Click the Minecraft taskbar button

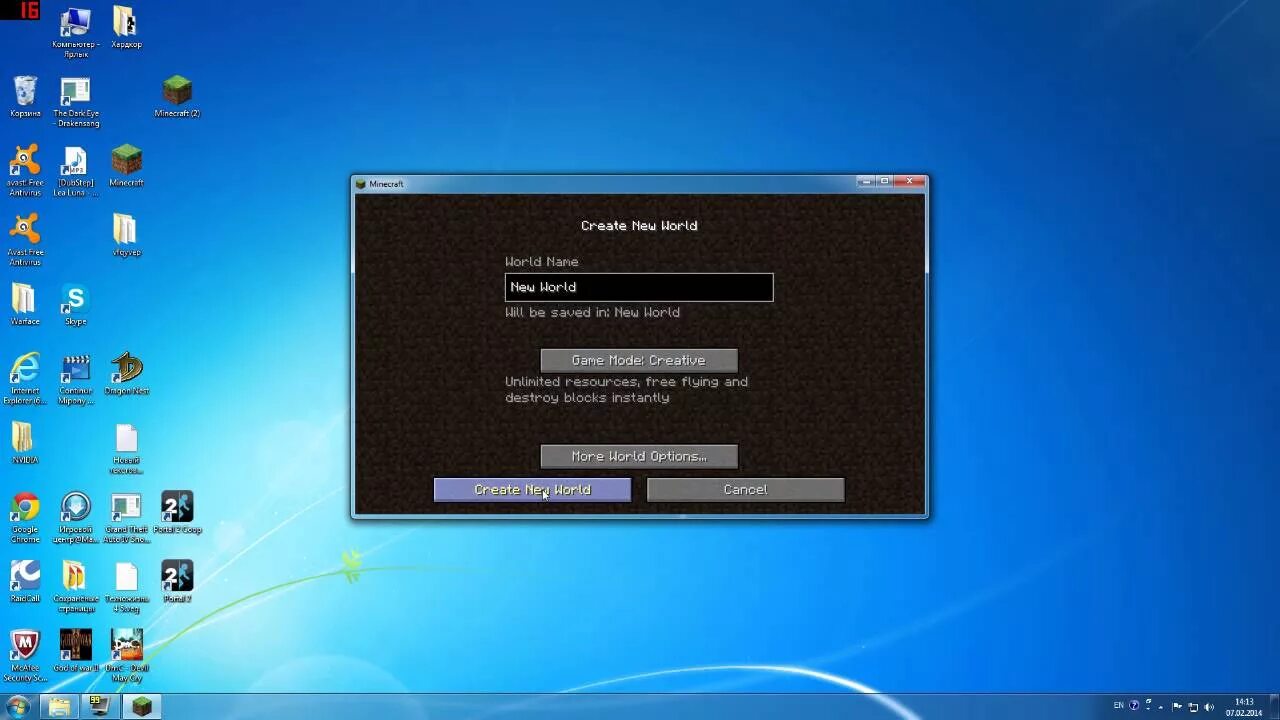pos(142,707)
